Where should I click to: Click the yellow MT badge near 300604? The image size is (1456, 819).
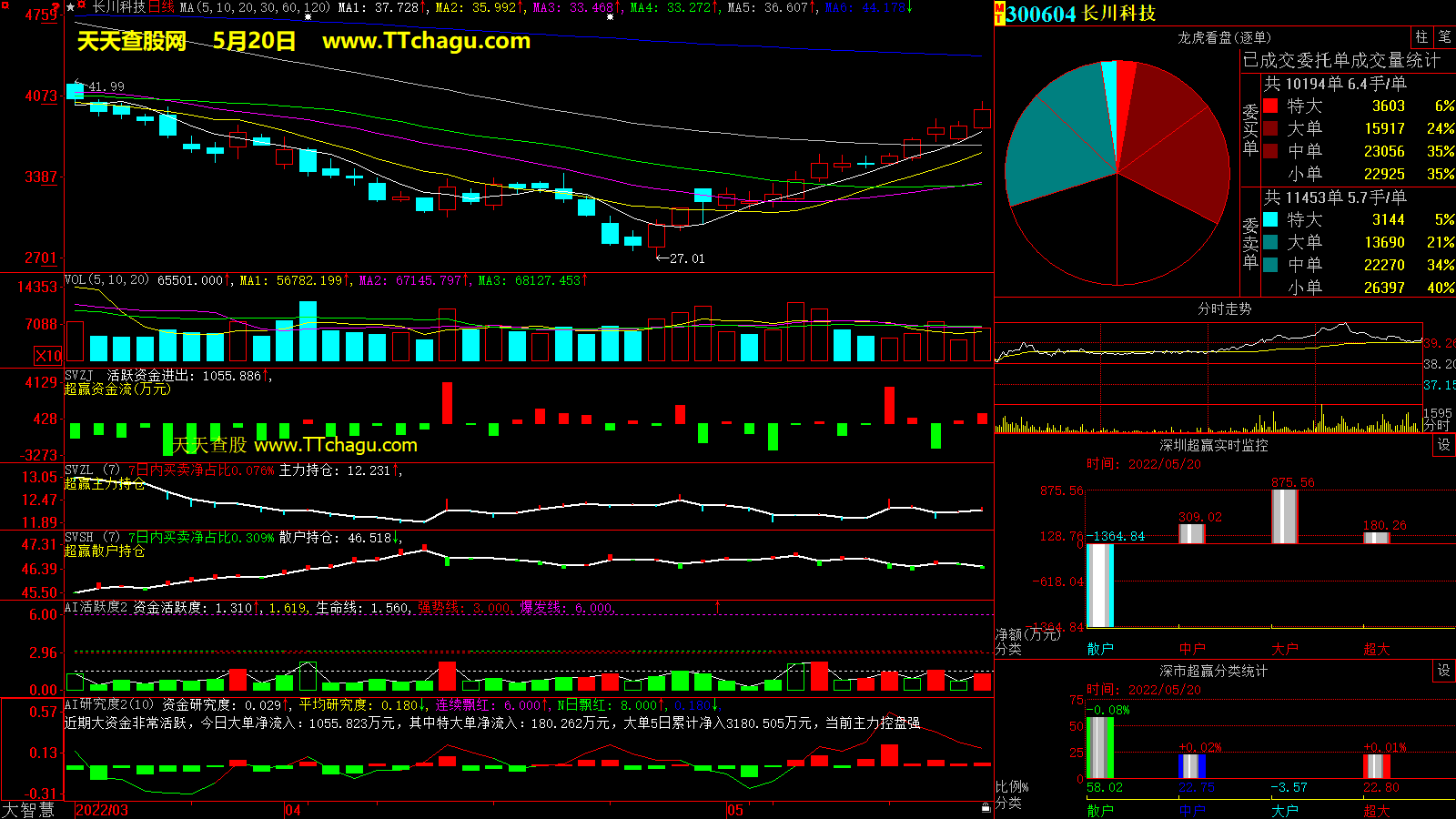[x=999, y=13]
